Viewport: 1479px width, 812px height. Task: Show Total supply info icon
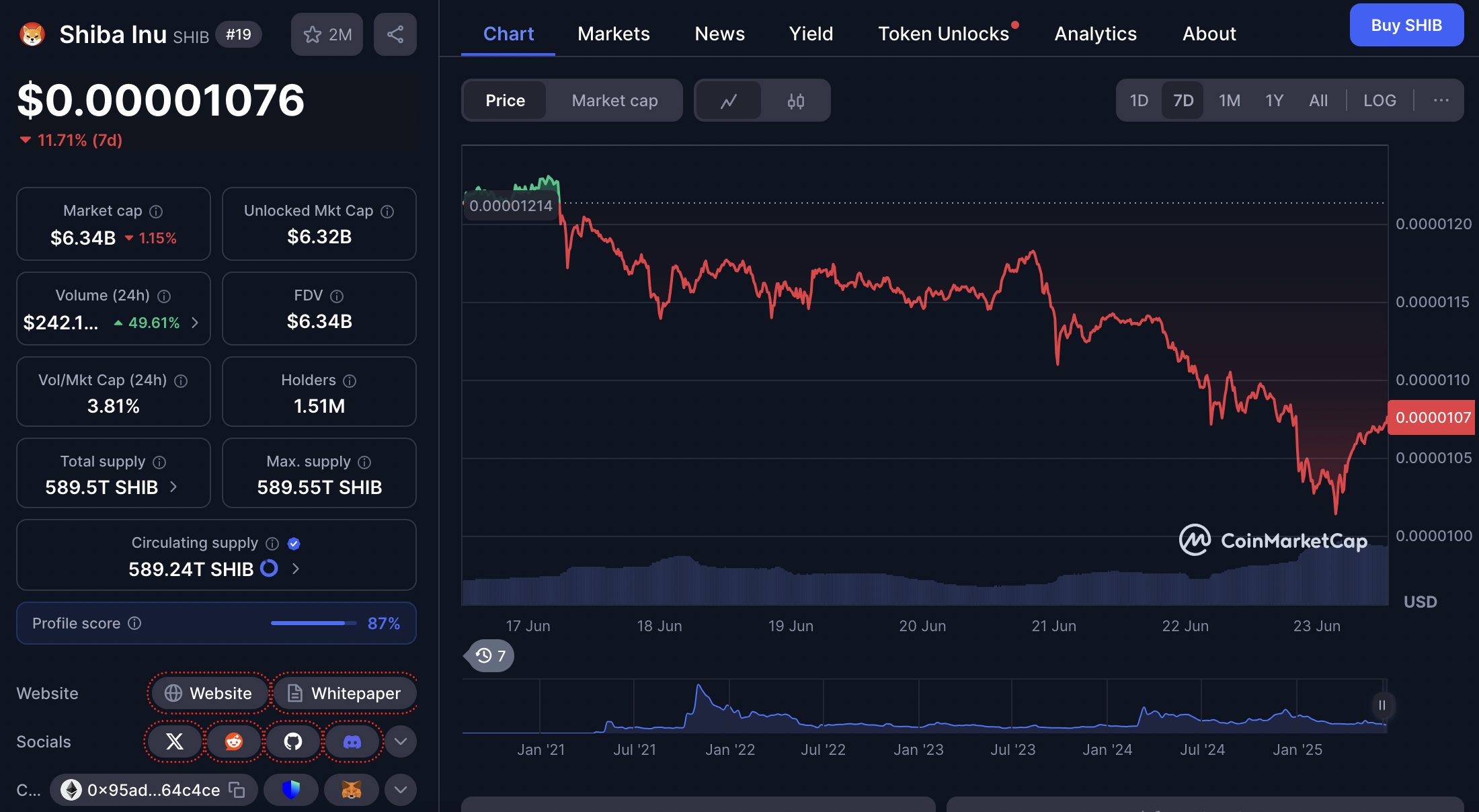coord(159,462)
